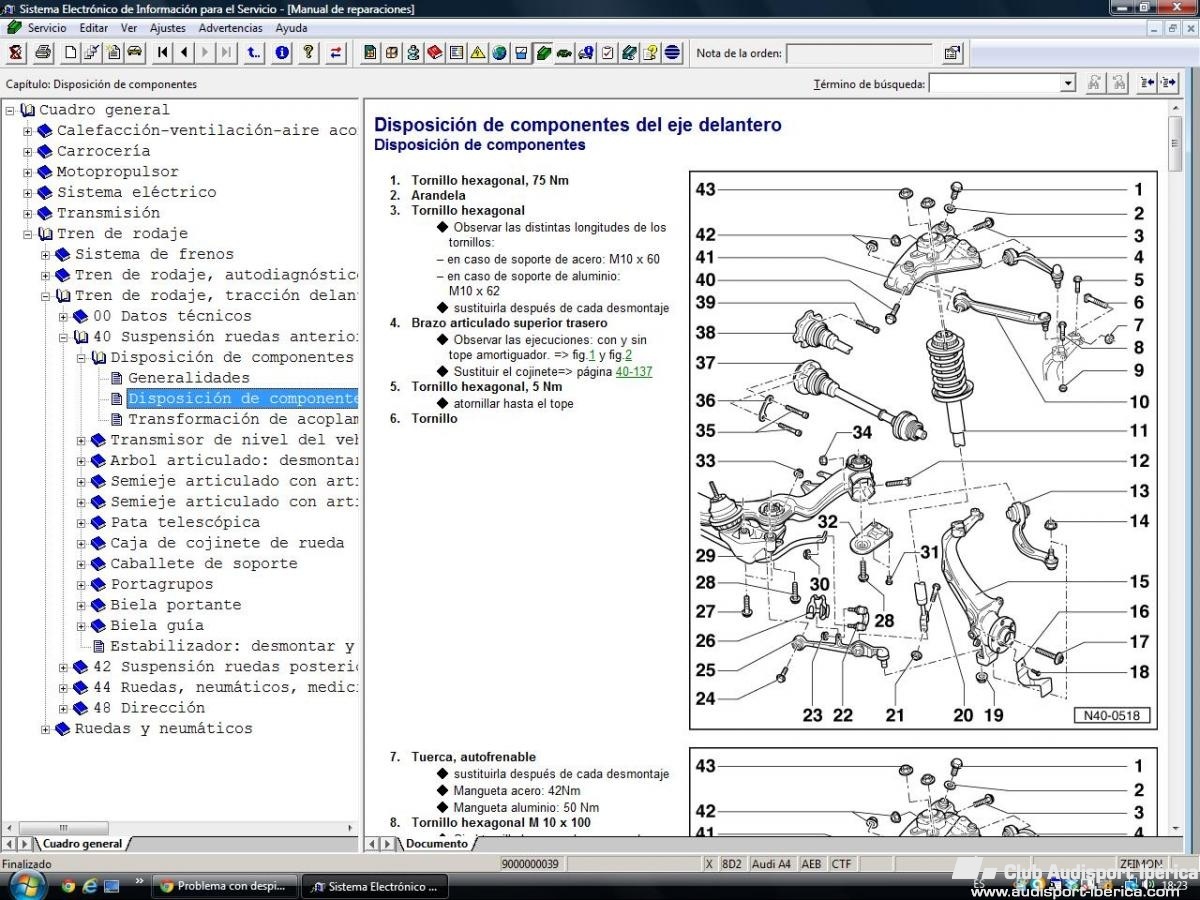Click the green-blue earth globe toolbar icon

point(499,53)
